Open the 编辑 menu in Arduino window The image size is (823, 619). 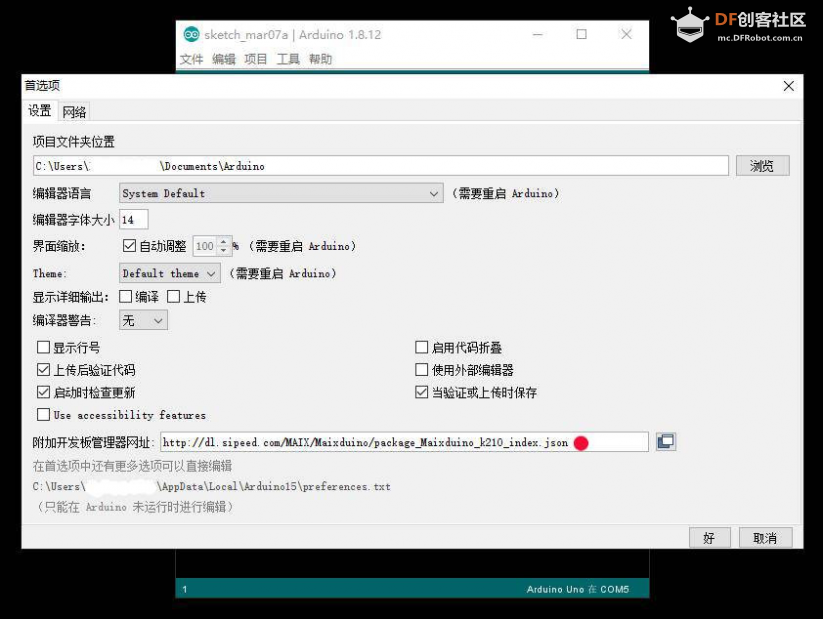point(224,59)
